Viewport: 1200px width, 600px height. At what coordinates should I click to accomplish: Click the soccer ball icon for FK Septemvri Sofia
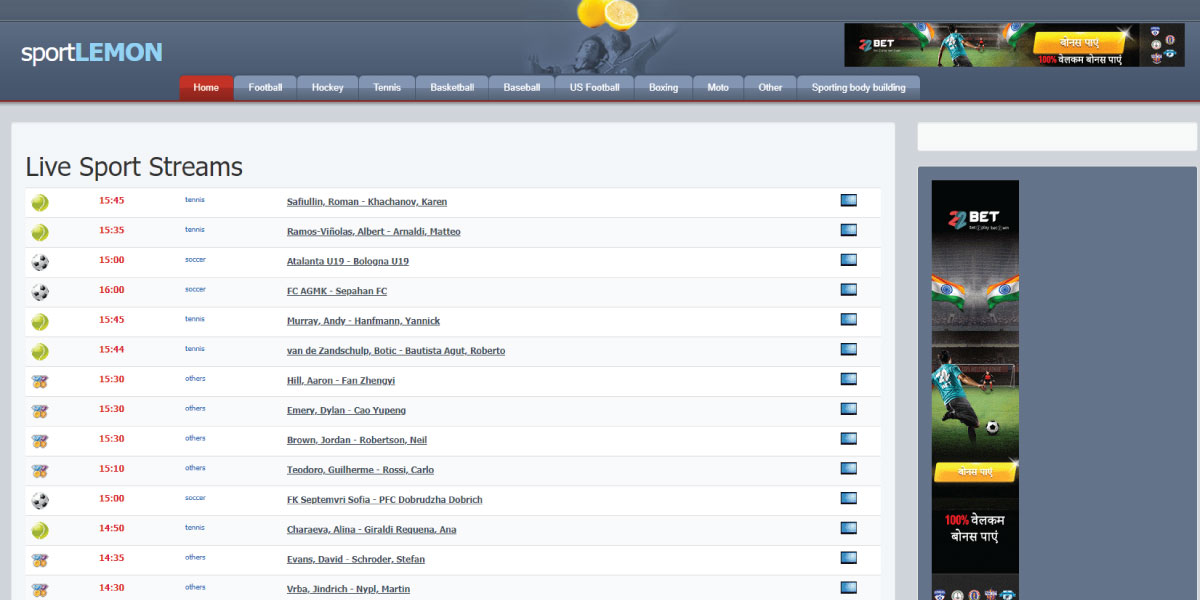point(40,500)
